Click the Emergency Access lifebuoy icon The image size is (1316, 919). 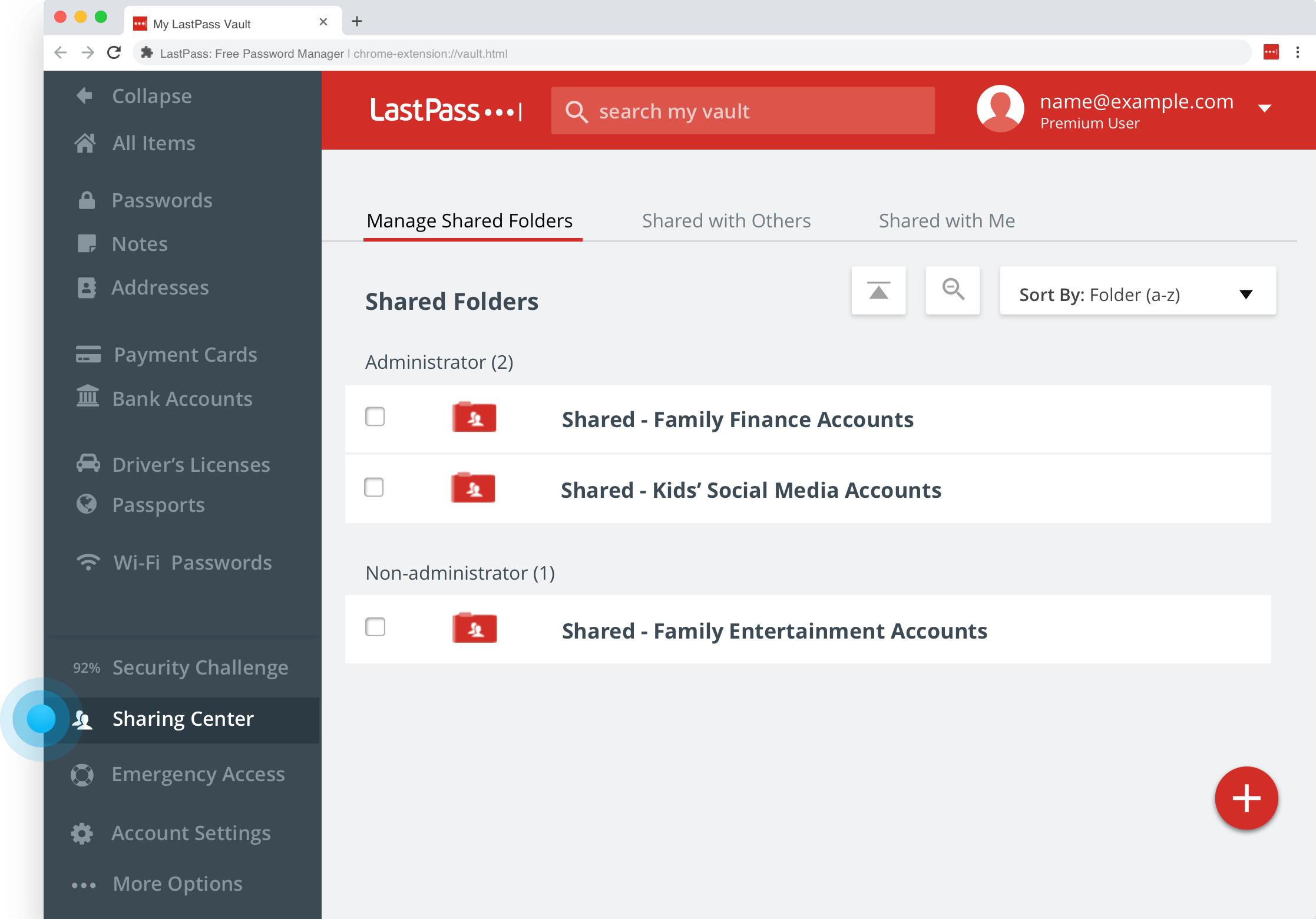click(x=82, y=775)
